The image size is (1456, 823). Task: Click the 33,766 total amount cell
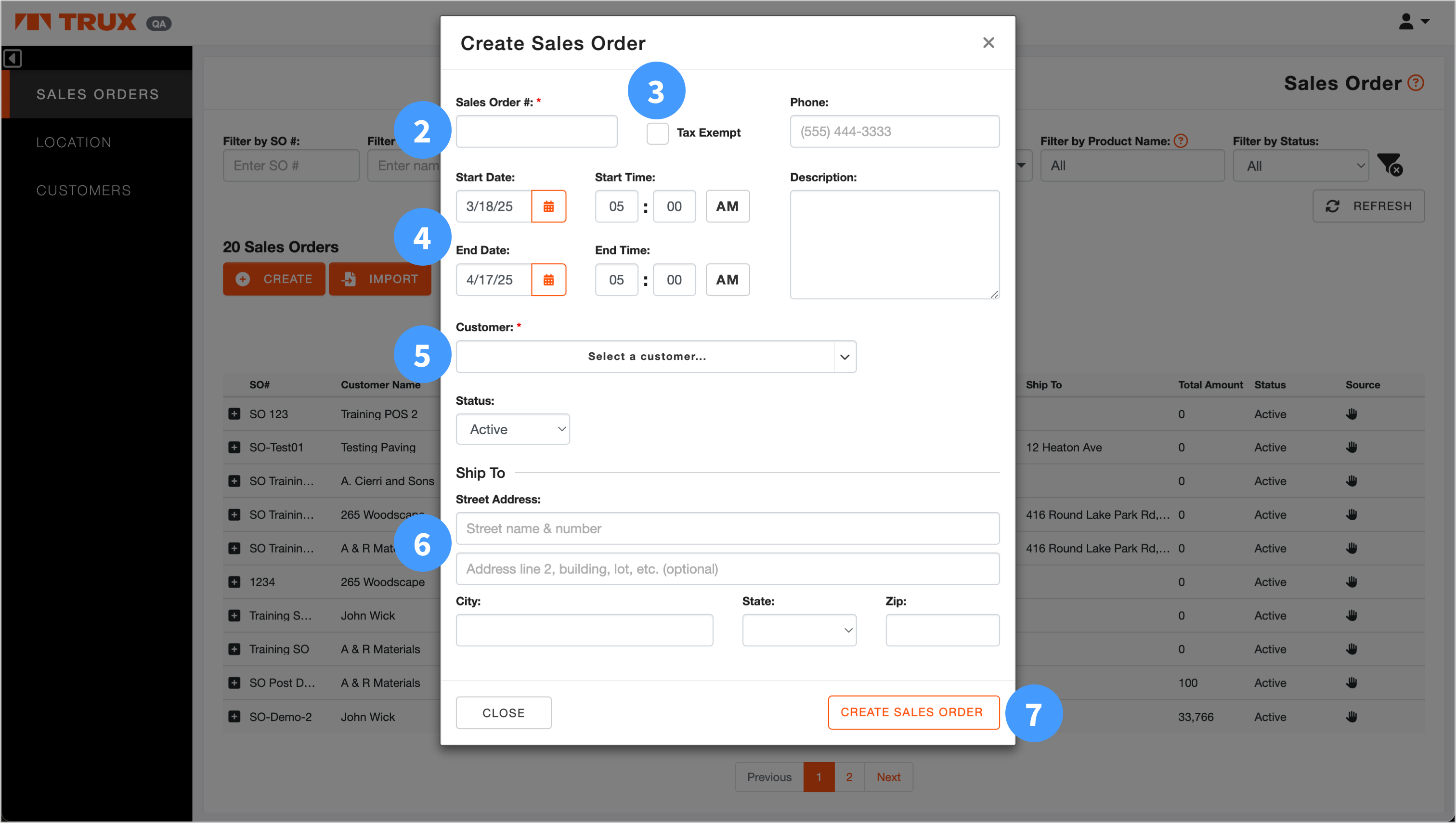click(1196, 717)
